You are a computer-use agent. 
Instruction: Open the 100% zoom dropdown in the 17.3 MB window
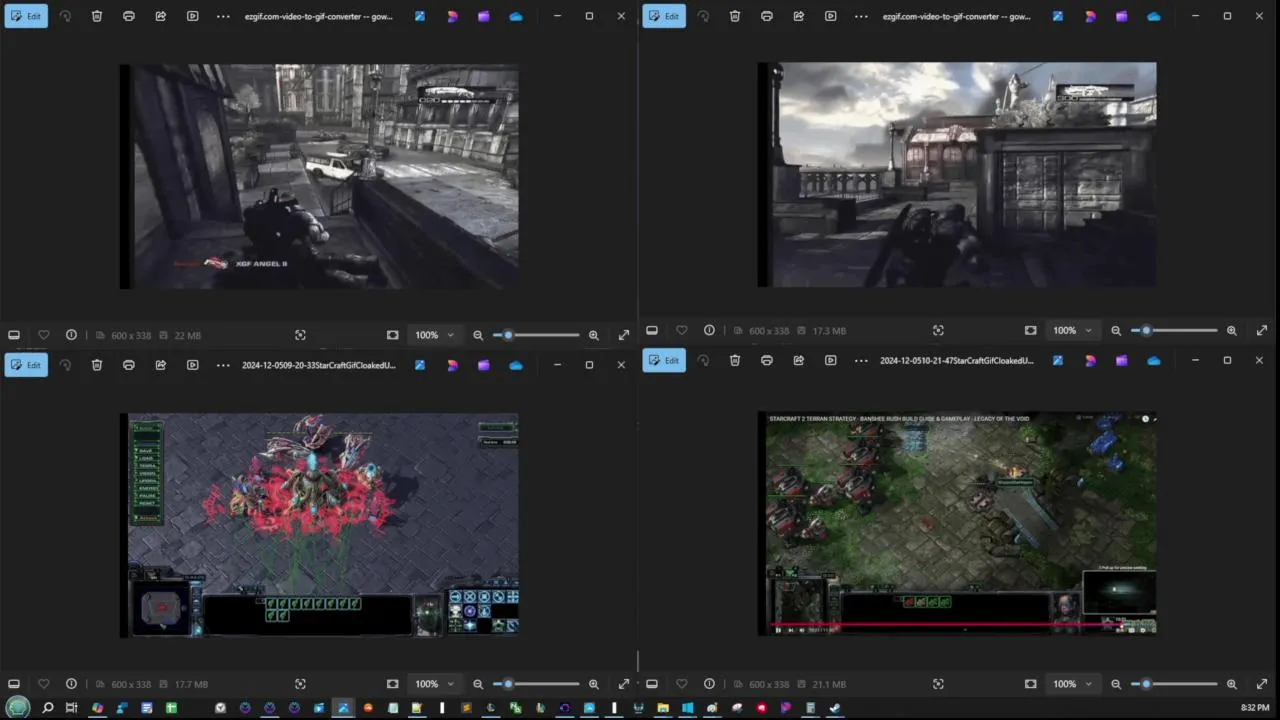coord(1072,330)
